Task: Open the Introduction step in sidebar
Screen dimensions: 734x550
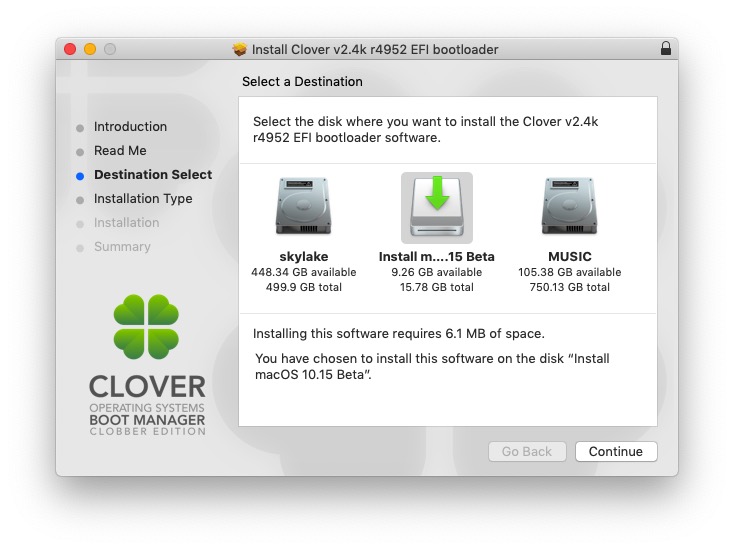Action: [x=130, y=127]
